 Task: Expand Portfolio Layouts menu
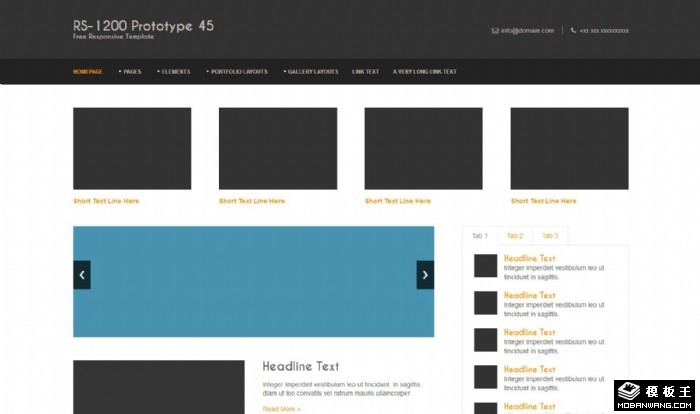238,72
